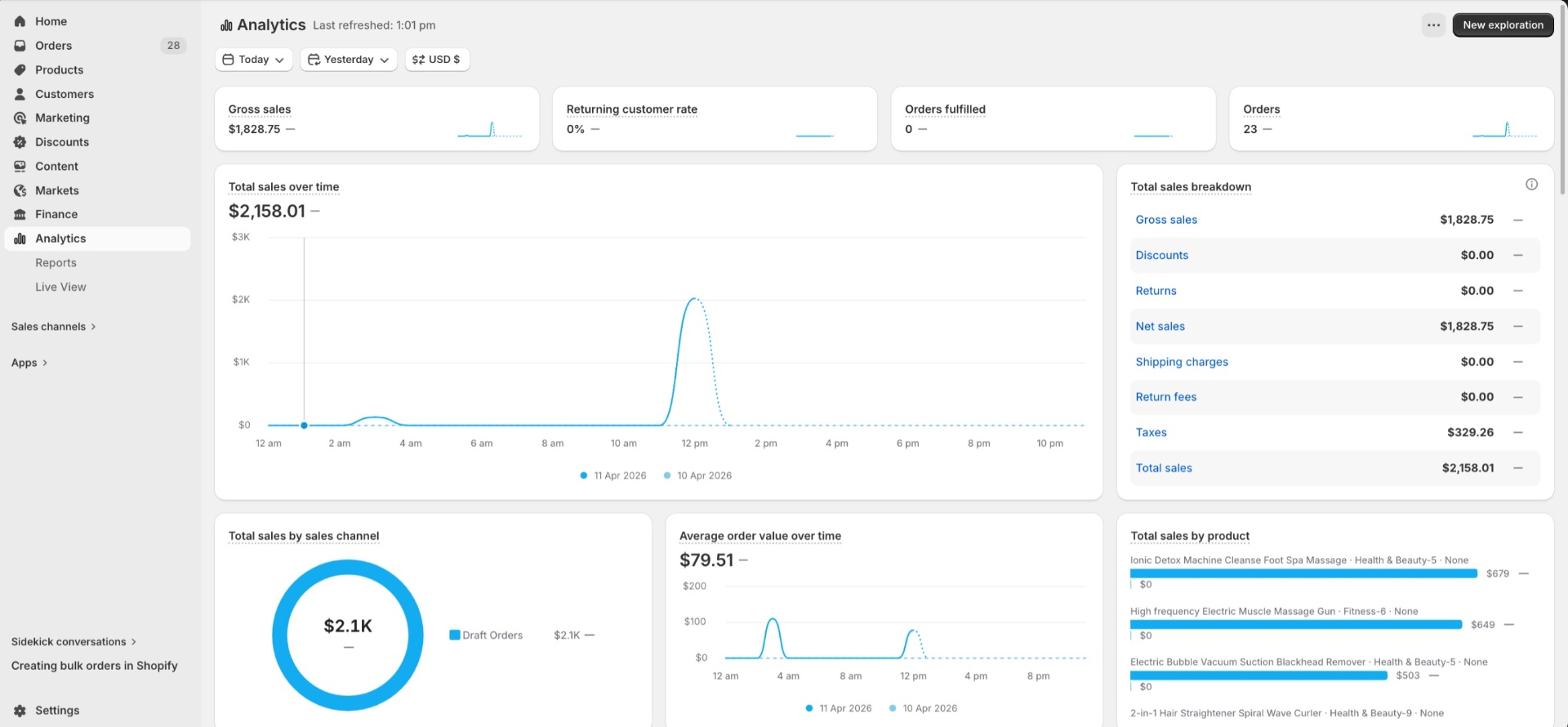This screenshot has height=727, width=1568.
Task: Expand the Sales channels section
Action: pyautogui.click(x=54, y=327)
